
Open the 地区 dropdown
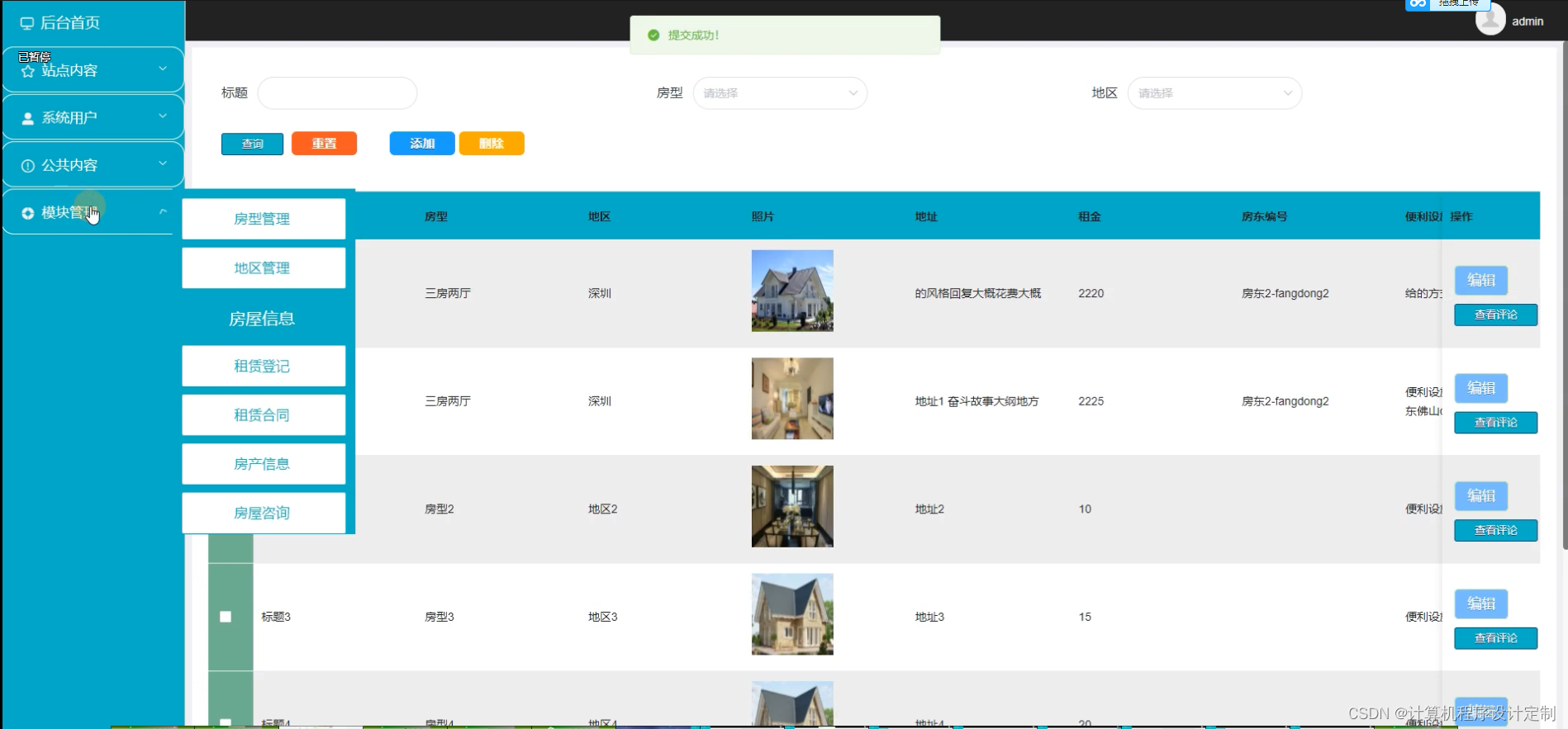click(x=1214, y=93)
